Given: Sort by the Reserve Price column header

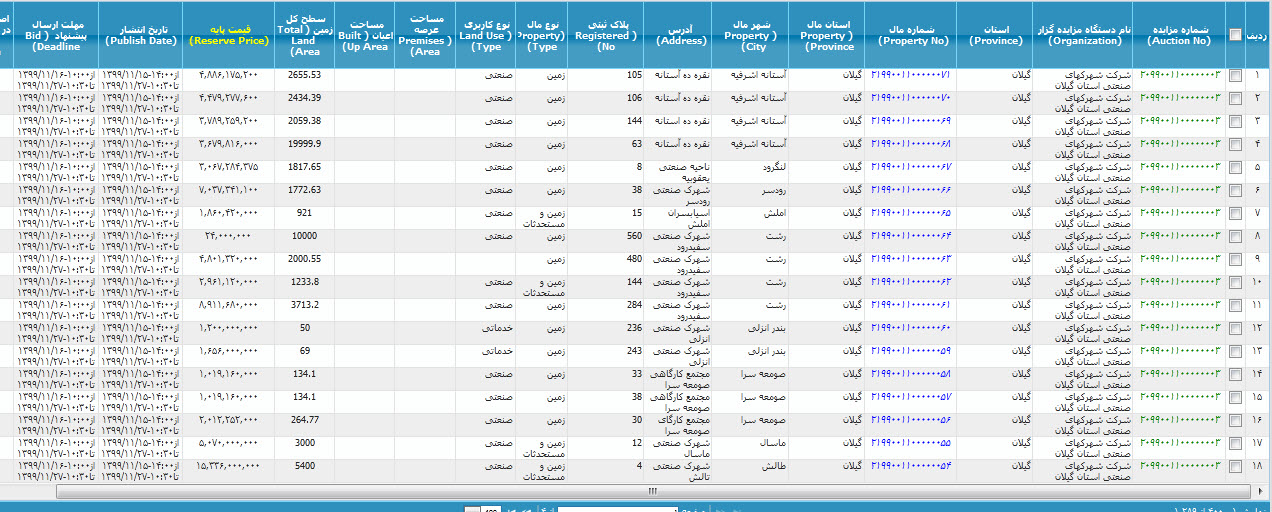Looking at the screenshot, I should click(x=230, y=34).
